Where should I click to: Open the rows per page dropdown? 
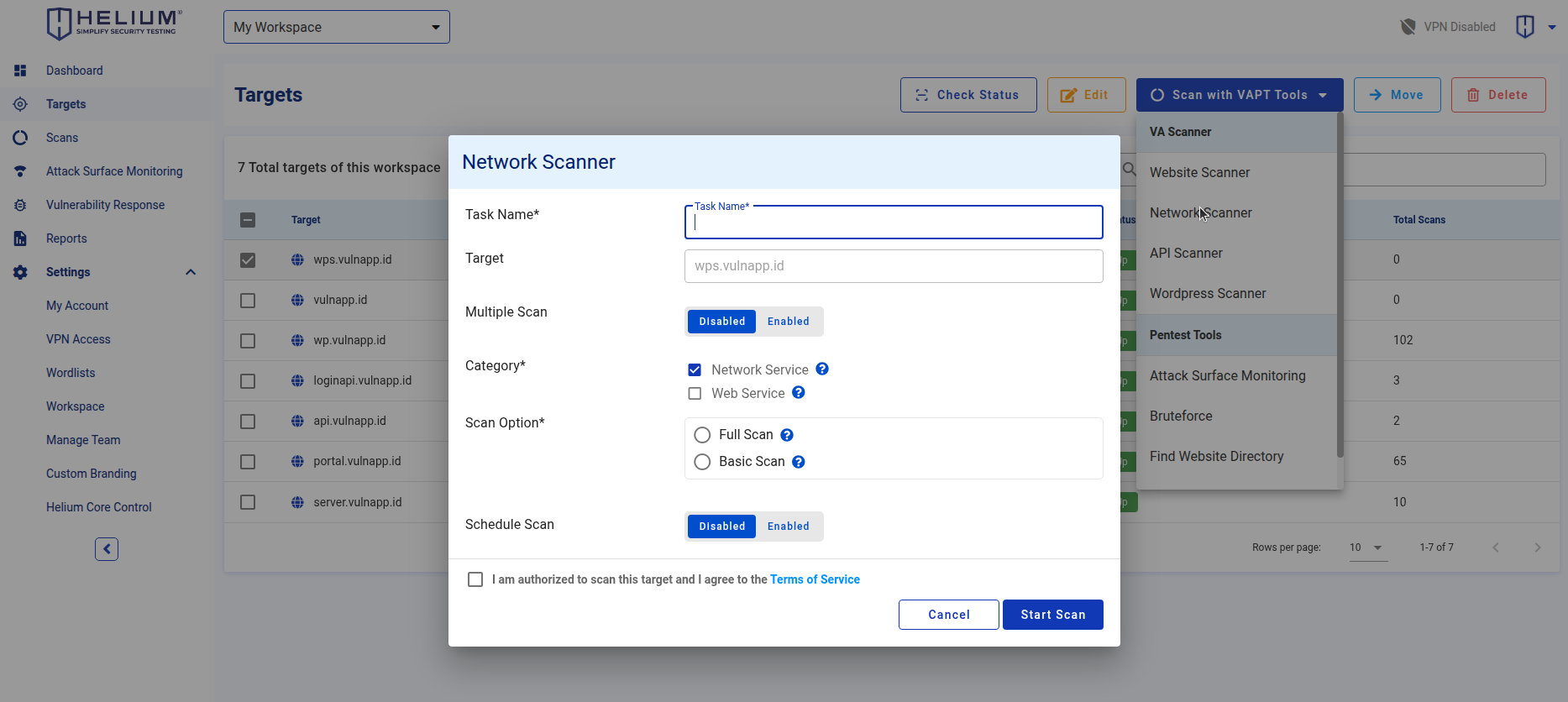pos(1366,547)
